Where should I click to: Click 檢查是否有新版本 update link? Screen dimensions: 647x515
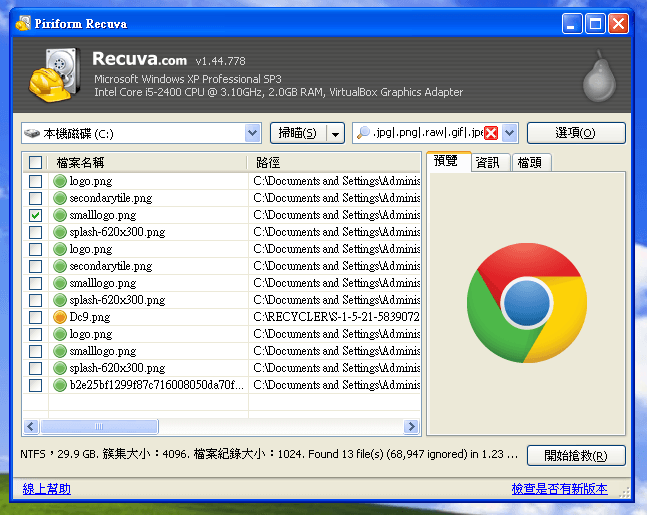pyautogui.click(x=560, y=489)
